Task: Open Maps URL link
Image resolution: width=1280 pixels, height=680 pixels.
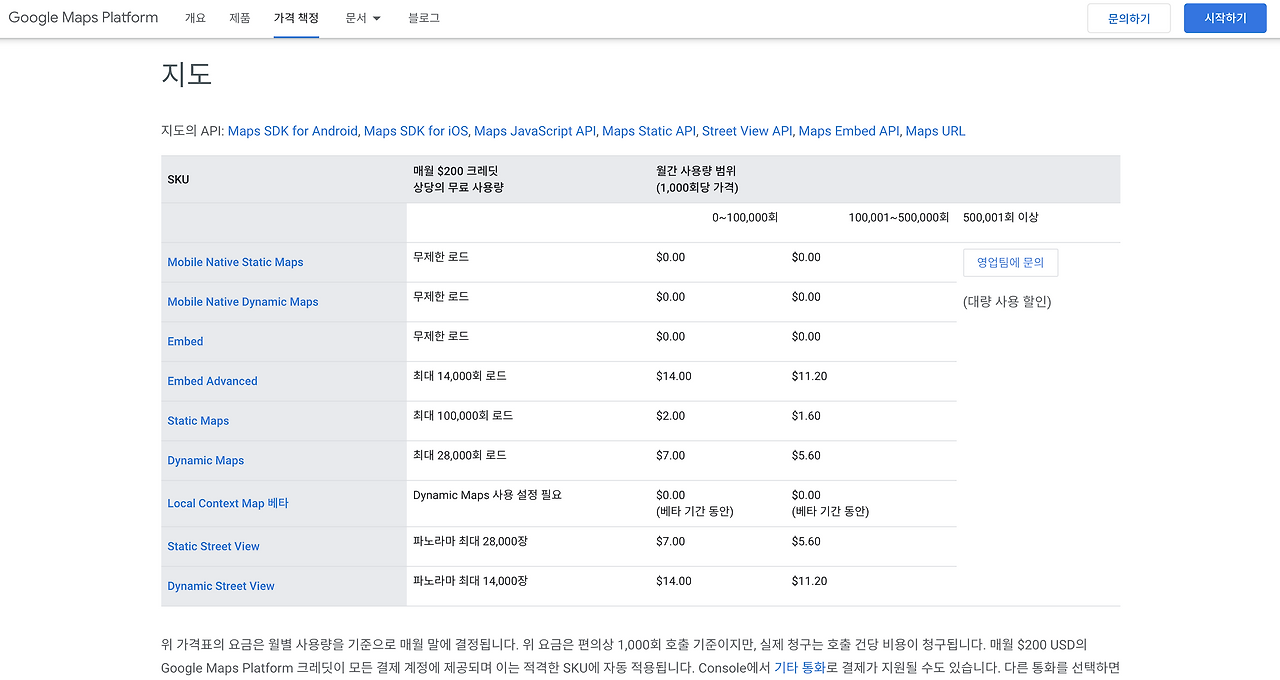Action: 936,131
